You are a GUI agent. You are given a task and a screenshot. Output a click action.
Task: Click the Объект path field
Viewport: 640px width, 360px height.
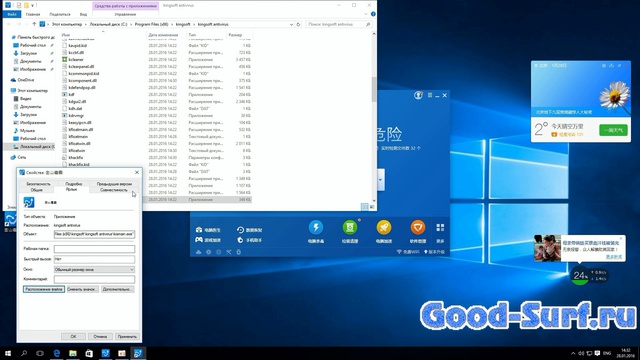tap(94, 234)
